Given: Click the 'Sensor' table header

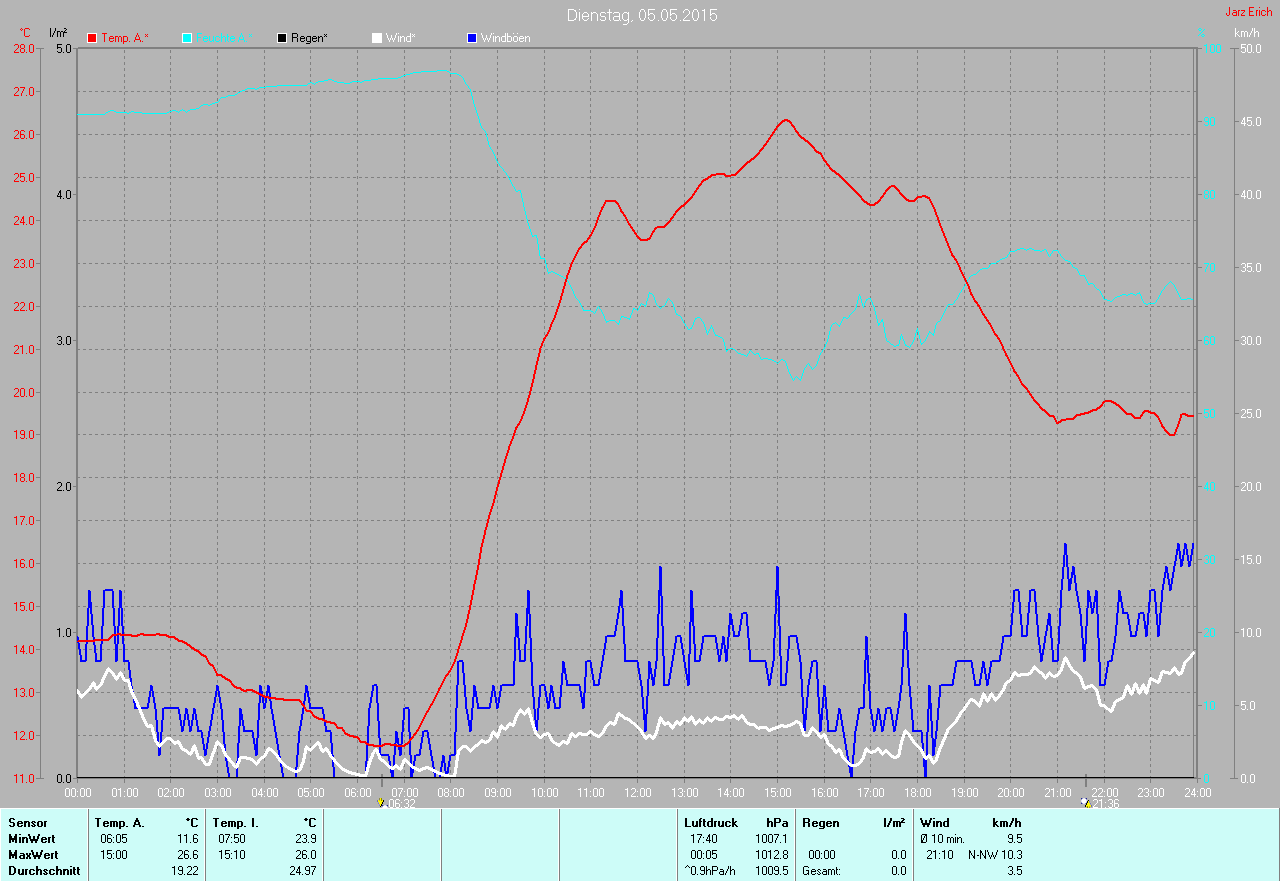Looking at the screenshot, I should pyautogui.click(x=27, y=823).
